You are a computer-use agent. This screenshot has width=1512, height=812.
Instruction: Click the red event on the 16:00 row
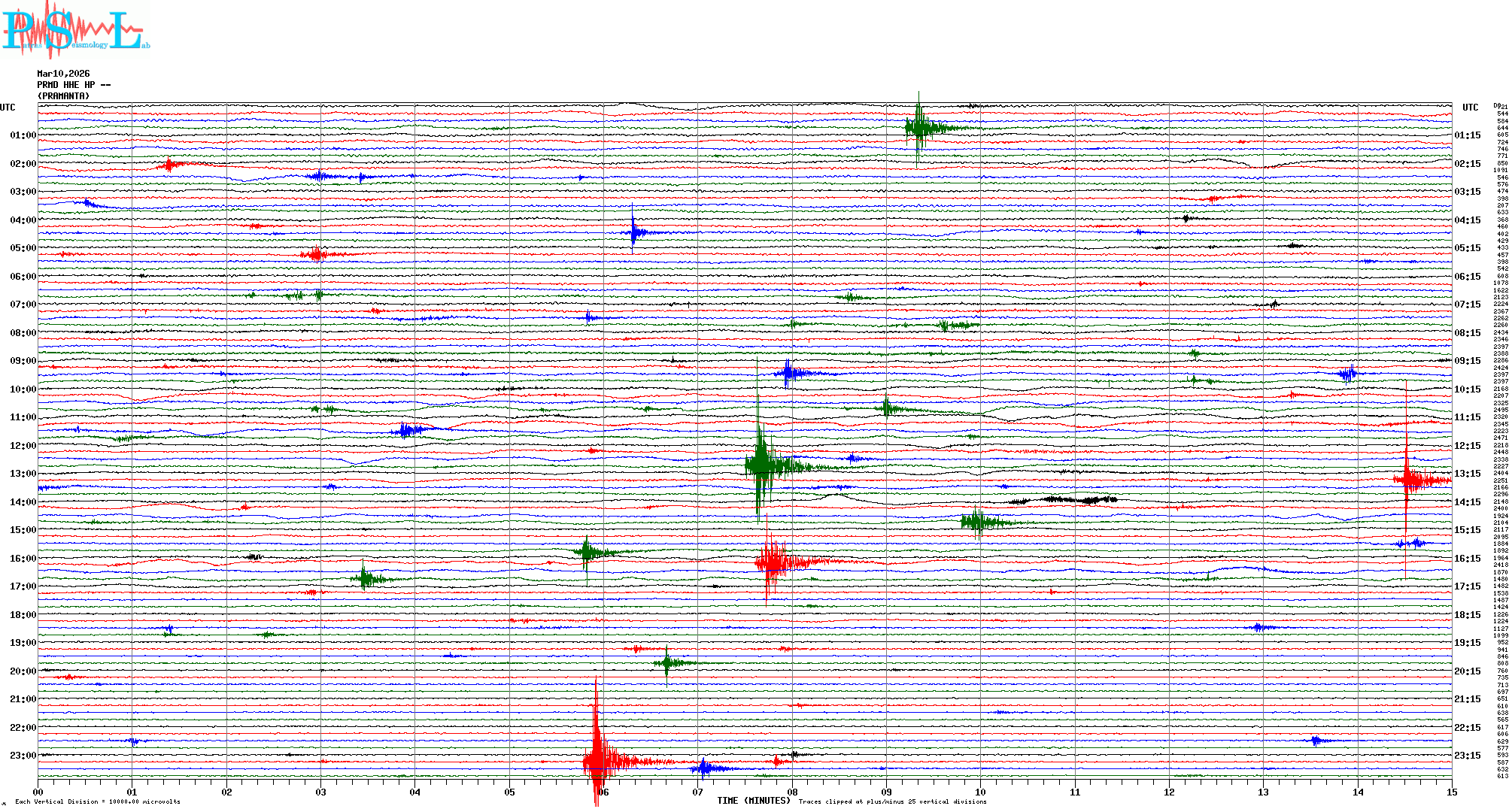(x=773, y=562)
